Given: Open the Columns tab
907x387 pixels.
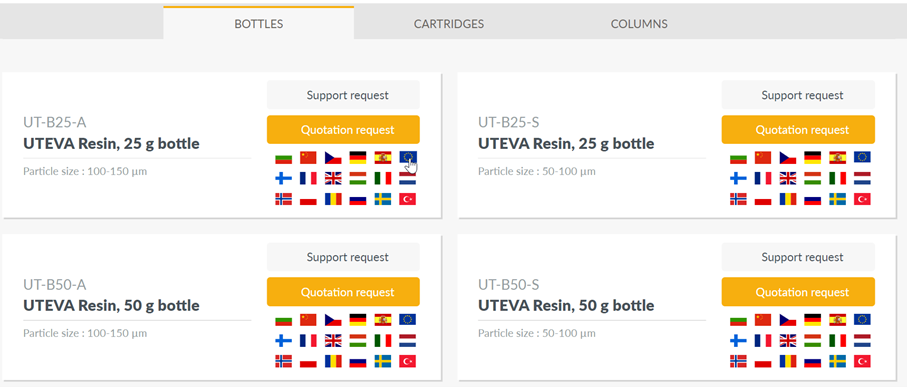Looking at the screenshot, I should click(639, 24).
